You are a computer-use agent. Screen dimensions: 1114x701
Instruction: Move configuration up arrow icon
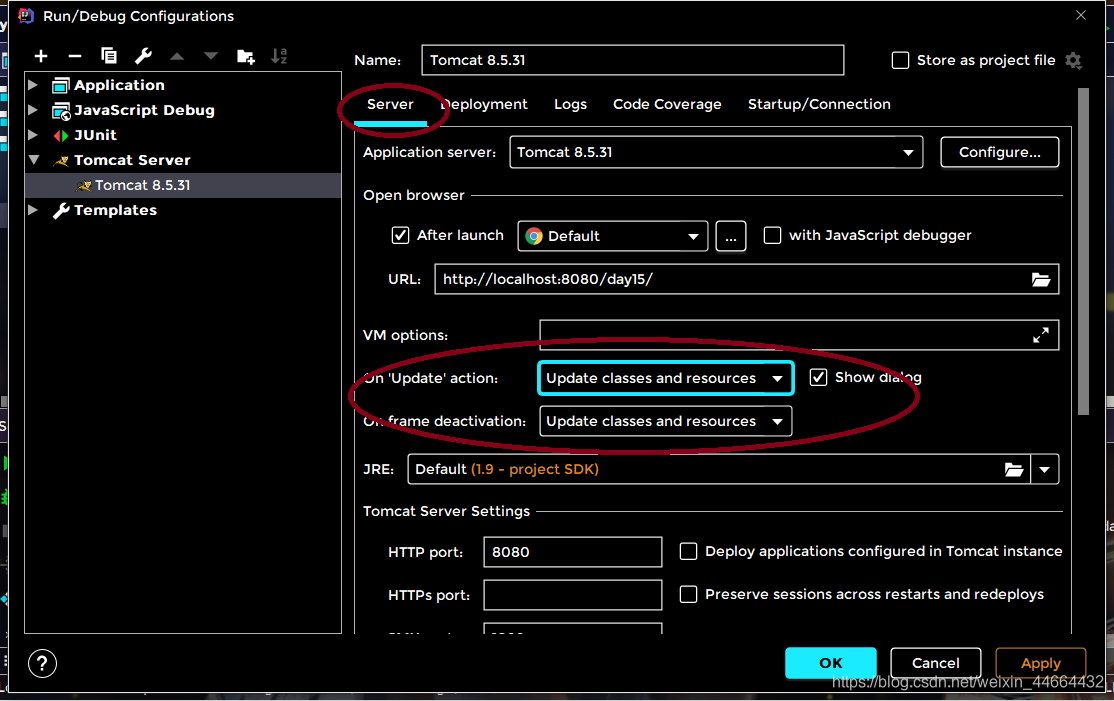tap(177, 56)
